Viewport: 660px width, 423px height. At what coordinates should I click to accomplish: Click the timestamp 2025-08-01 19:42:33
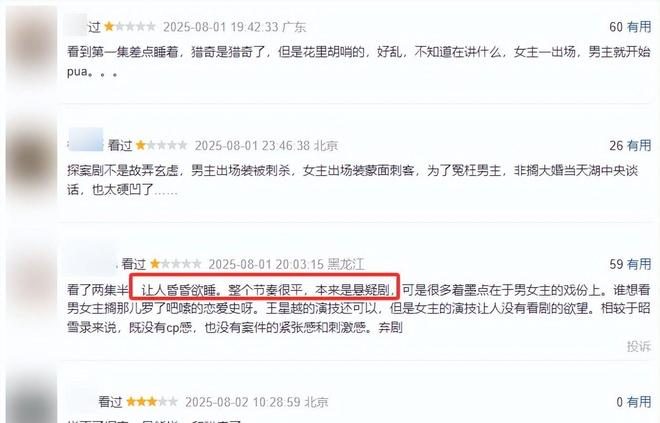tap(221, 27)
